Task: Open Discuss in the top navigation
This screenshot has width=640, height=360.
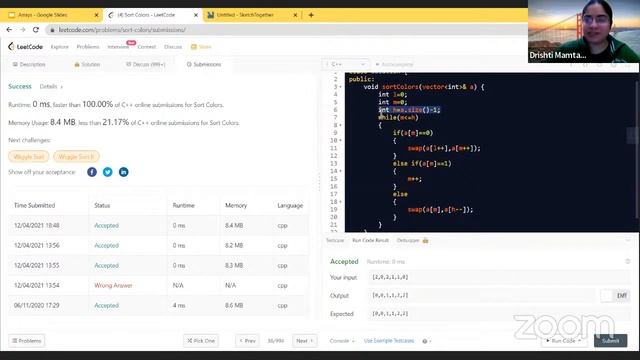Action: coord(173,47)
